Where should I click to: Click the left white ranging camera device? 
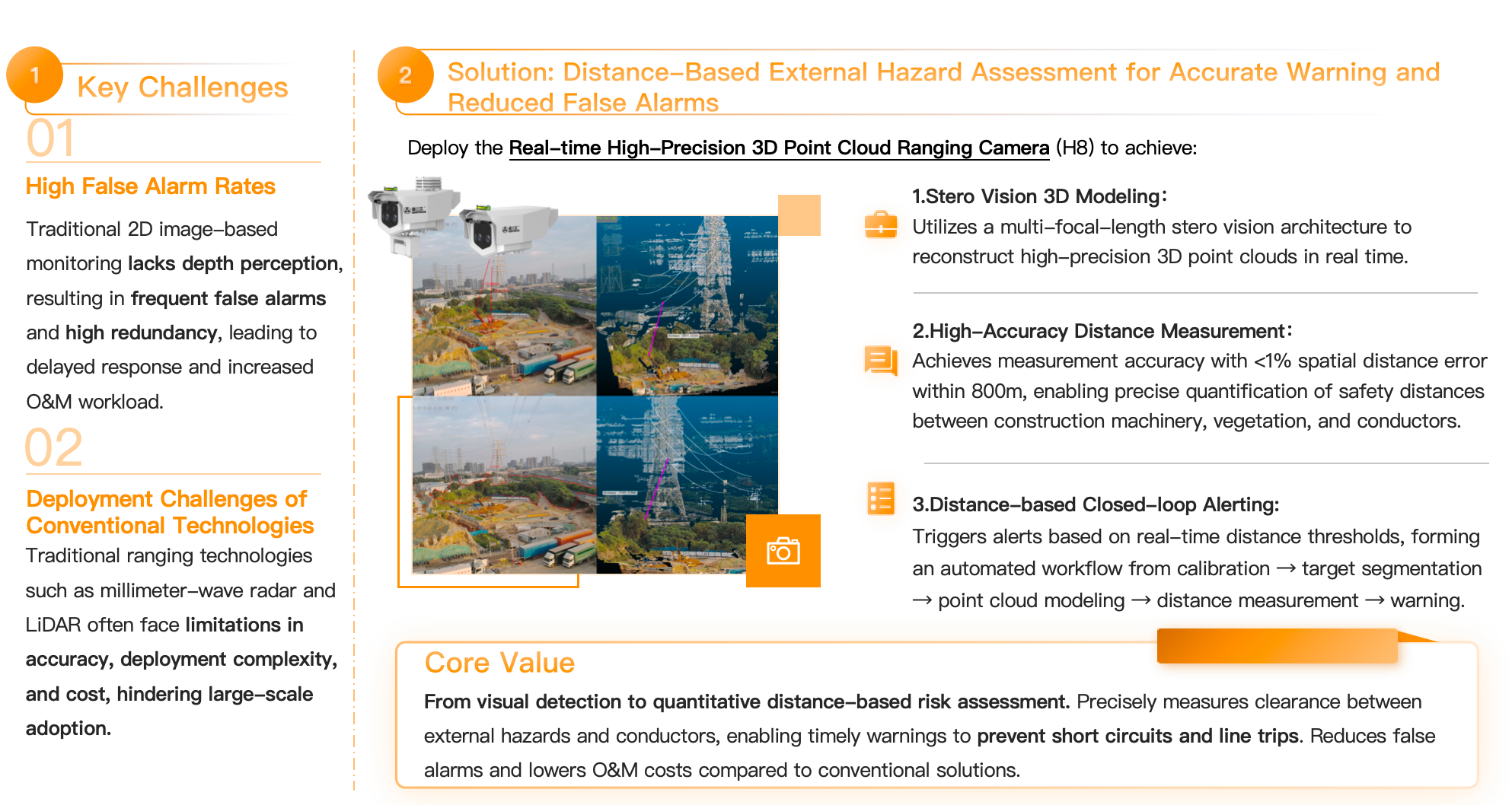point(410,212)
